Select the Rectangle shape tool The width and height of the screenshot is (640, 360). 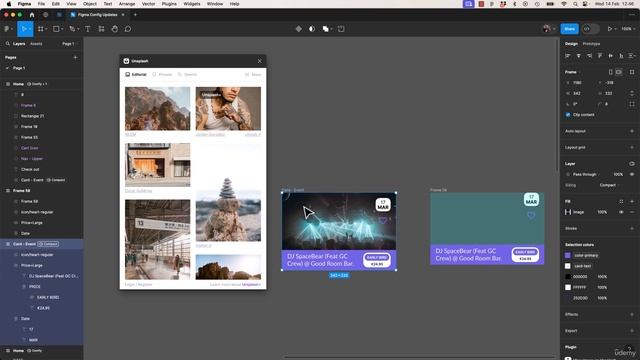(x=56, y=29)
